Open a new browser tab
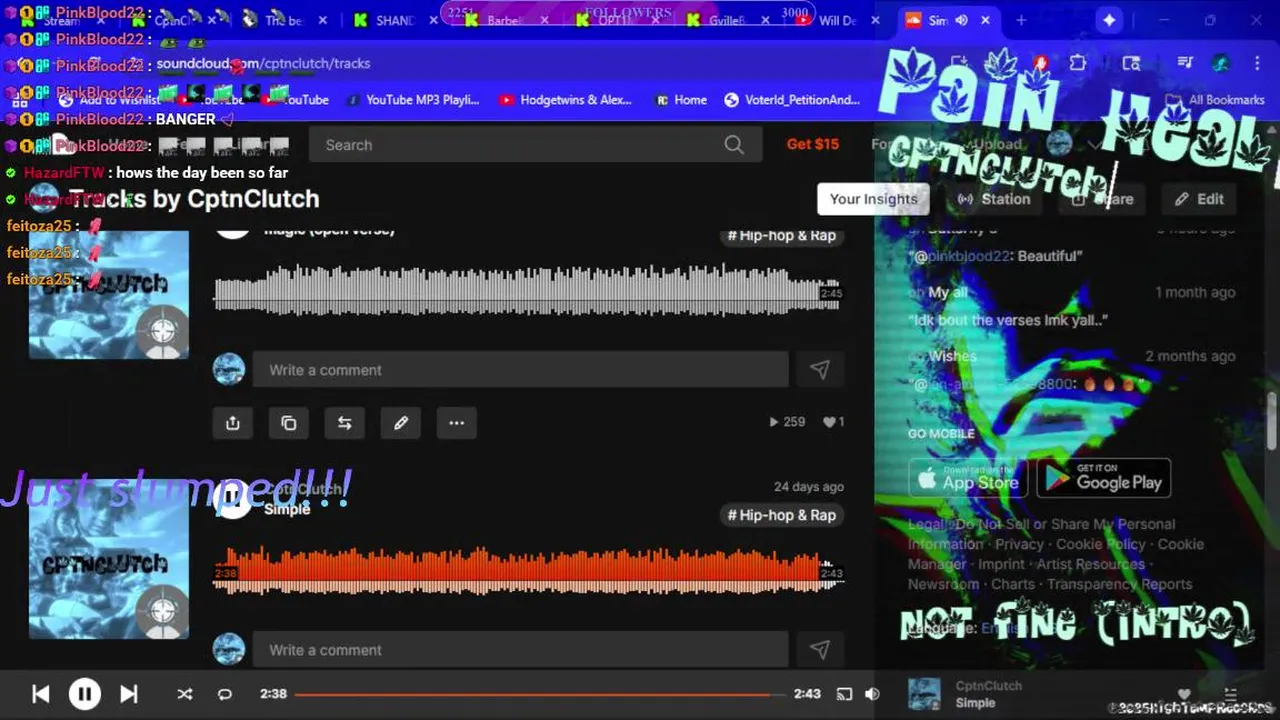The width and height of the screenshot is (1280, 720). (x=1021, y=20)
